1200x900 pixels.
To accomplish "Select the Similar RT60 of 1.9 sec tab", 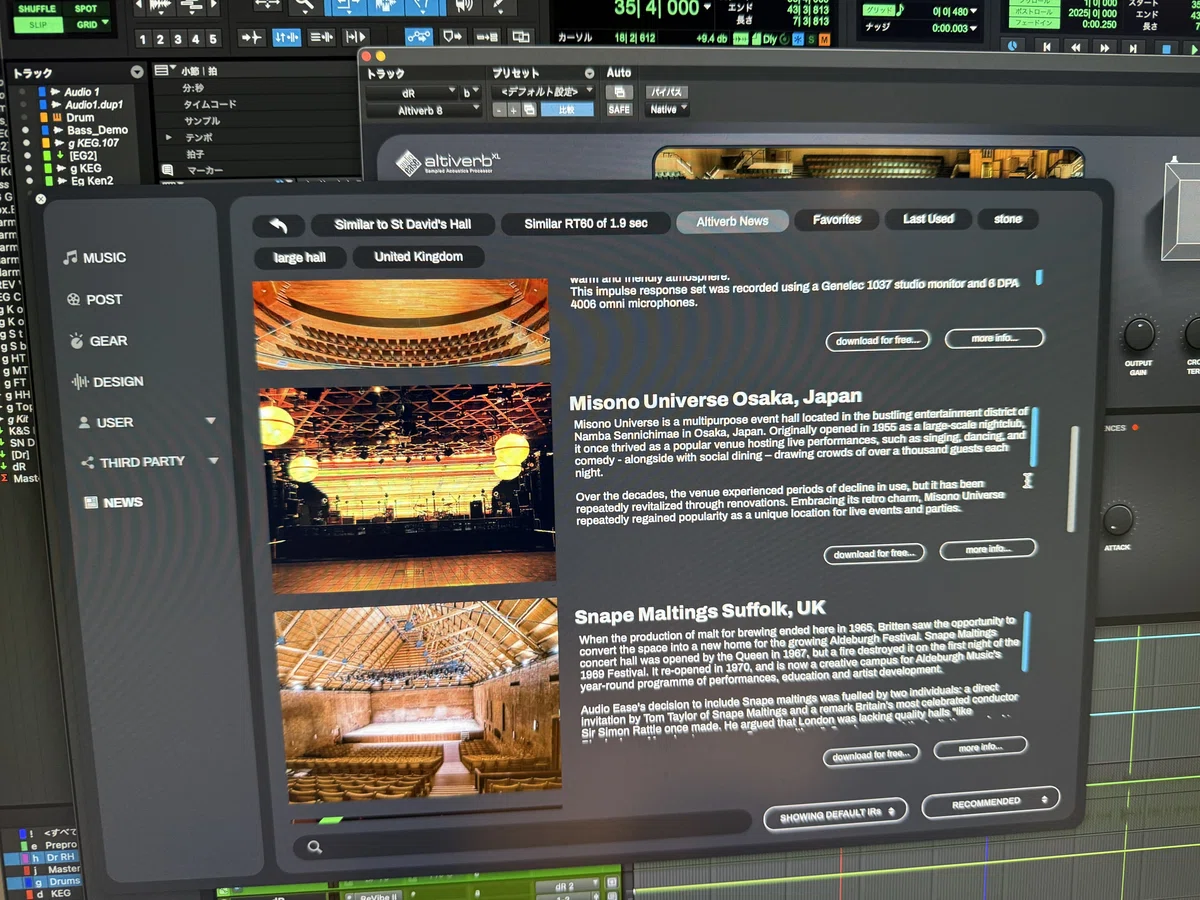I will [x=585, y=224].
